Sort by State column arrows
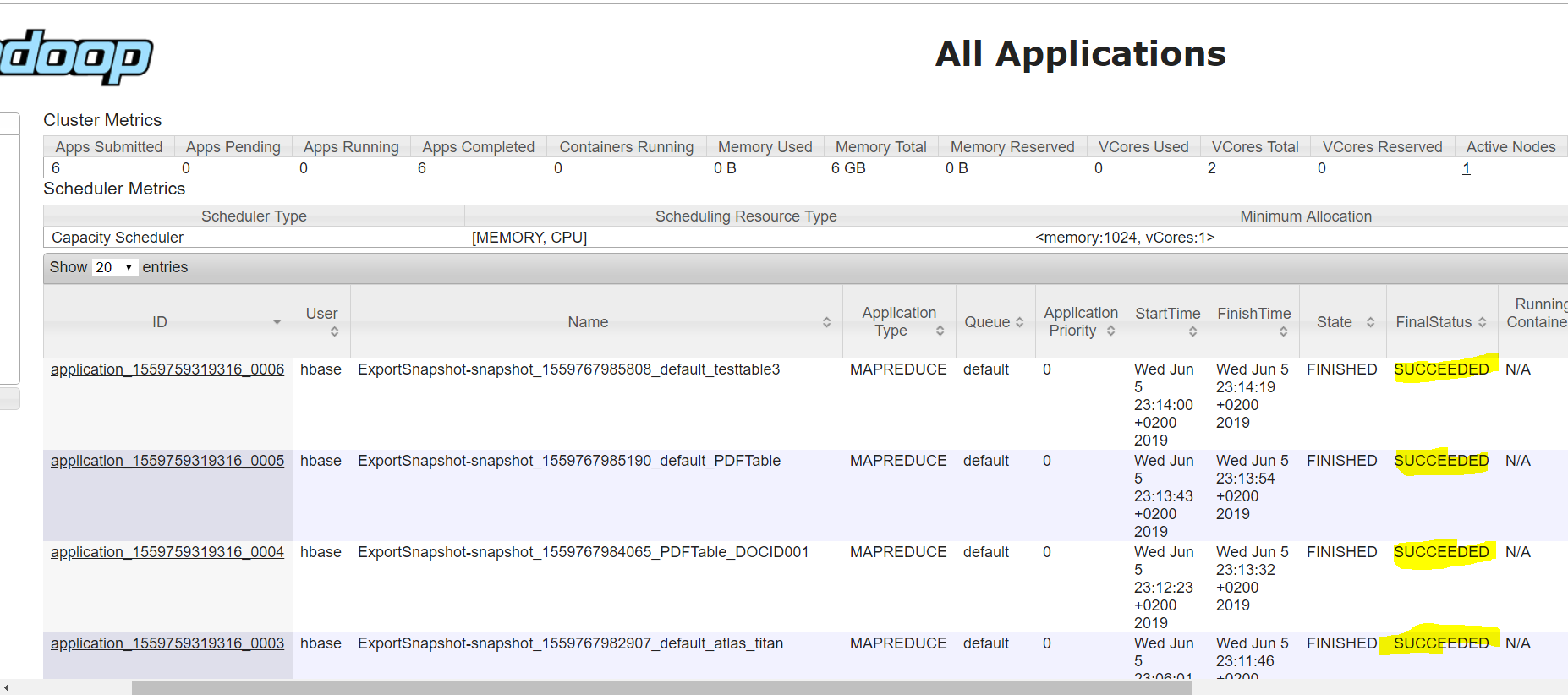The height and width of the screenshot is (695, 1568). [x=1370, y=322]
